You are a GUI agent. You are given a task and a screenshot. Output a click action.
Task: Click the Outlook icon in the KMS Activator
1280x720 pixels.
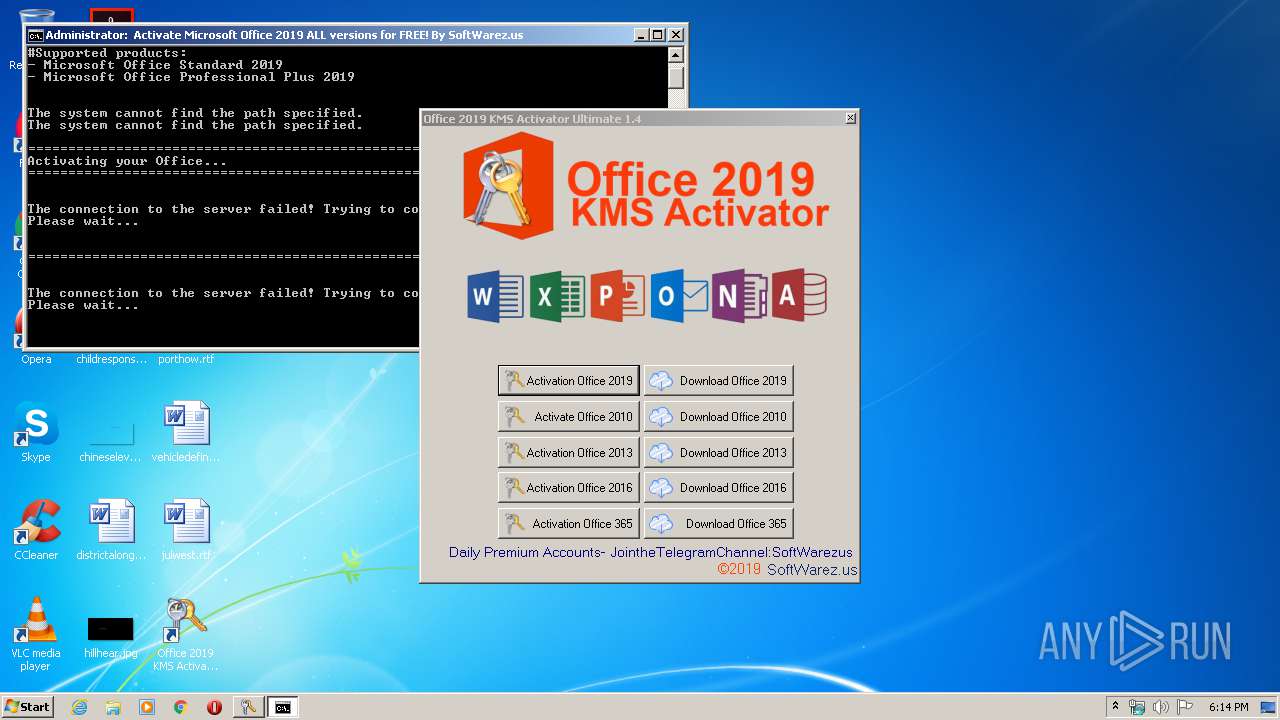tap(679, 296)
